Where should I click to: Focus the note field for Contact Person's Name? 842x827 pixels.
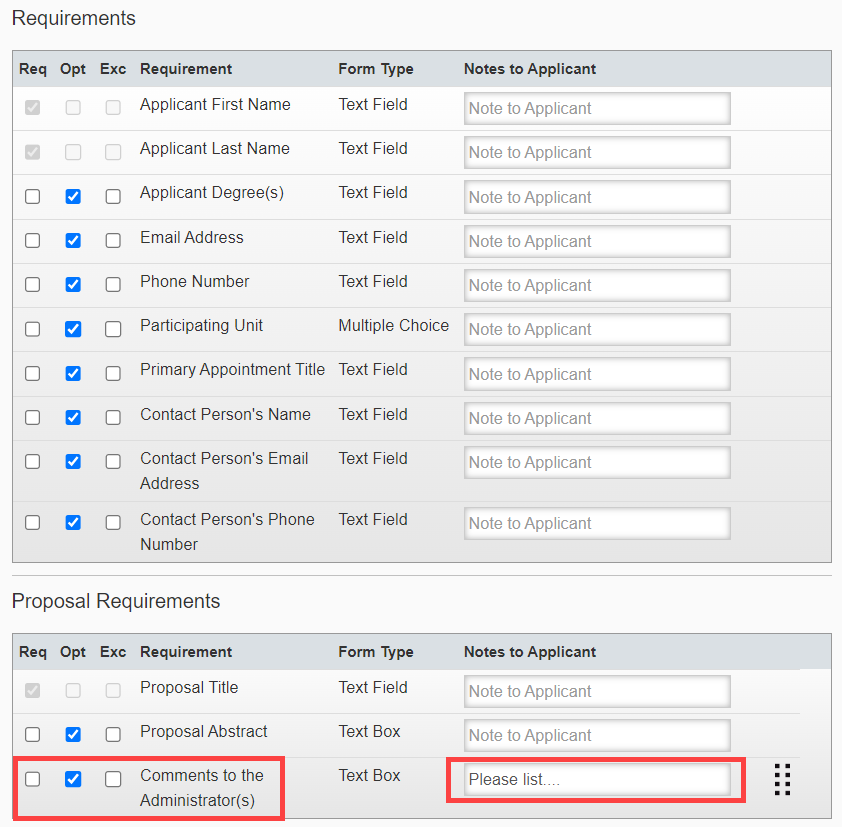point(597,418)
